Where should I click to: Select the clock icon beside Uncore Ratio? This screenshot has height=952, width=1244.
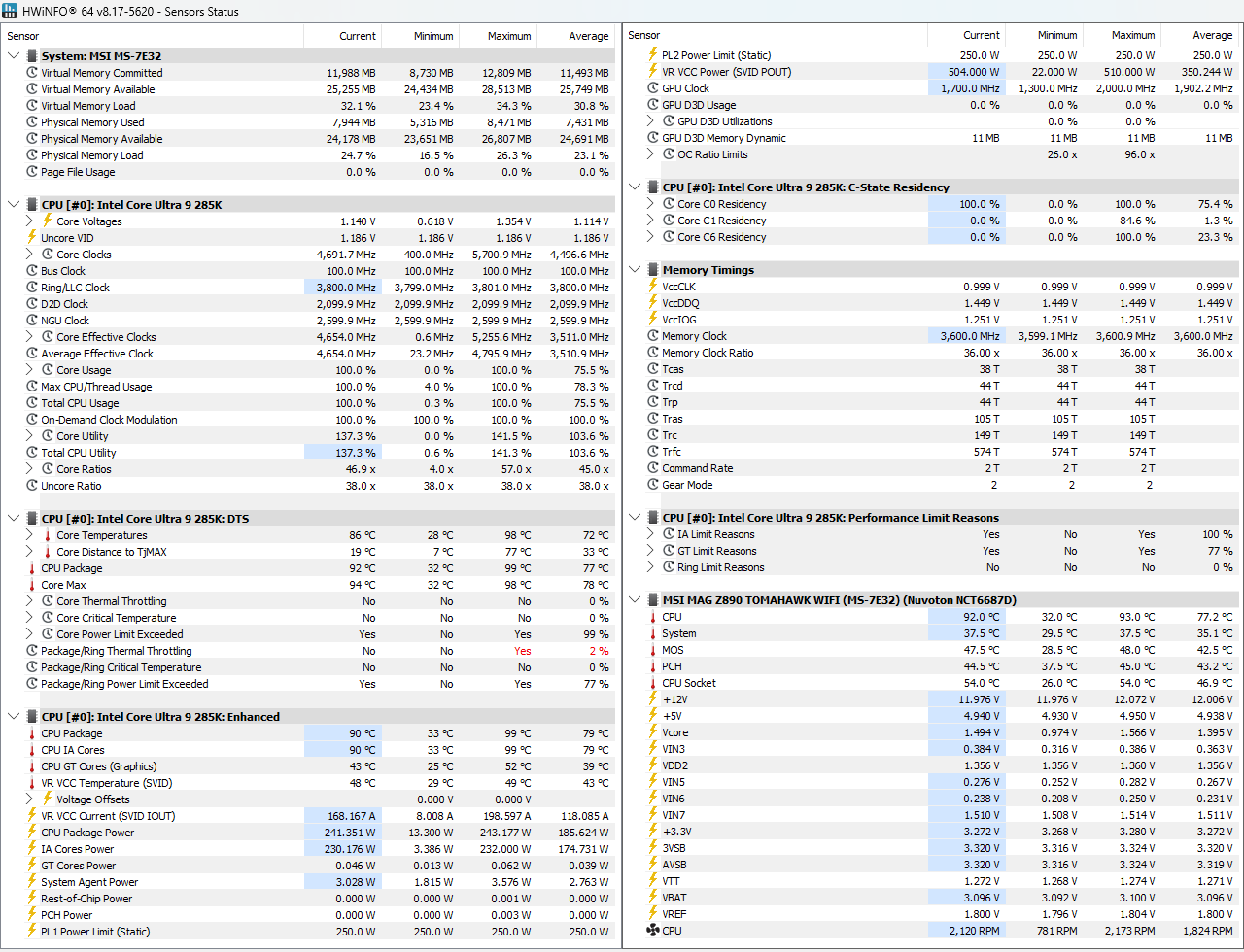tap(32, 486)
